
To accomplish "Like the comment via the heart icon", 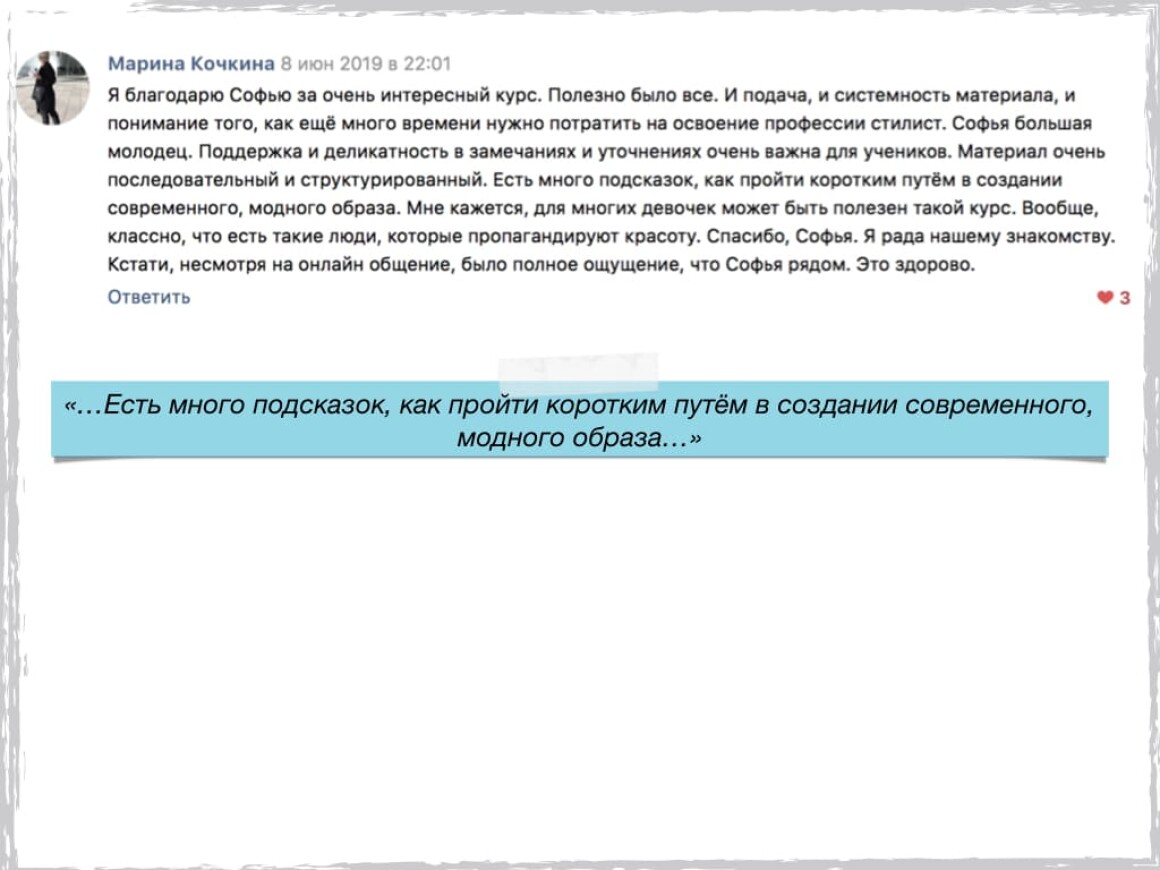I will click(1105, 297).
